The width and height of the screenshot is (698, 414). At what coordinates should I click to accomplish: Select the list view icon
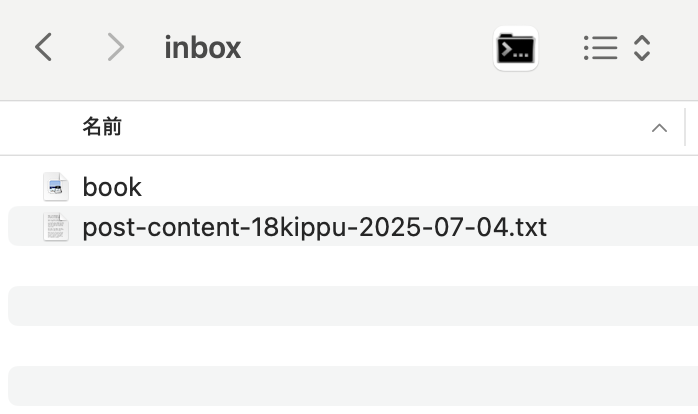(x=601, y=48)
